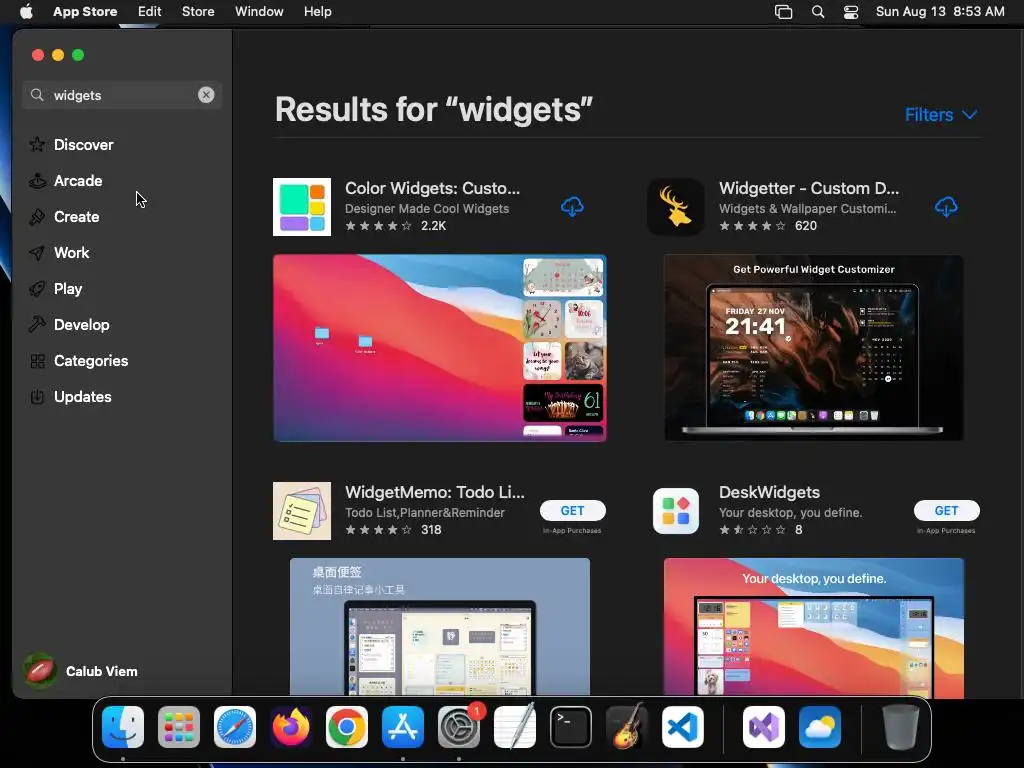This screenshot has width=1024, height=768.
Task: Open the WidgetMemo: Todo Li... title
Action: (x=434, y=492)
